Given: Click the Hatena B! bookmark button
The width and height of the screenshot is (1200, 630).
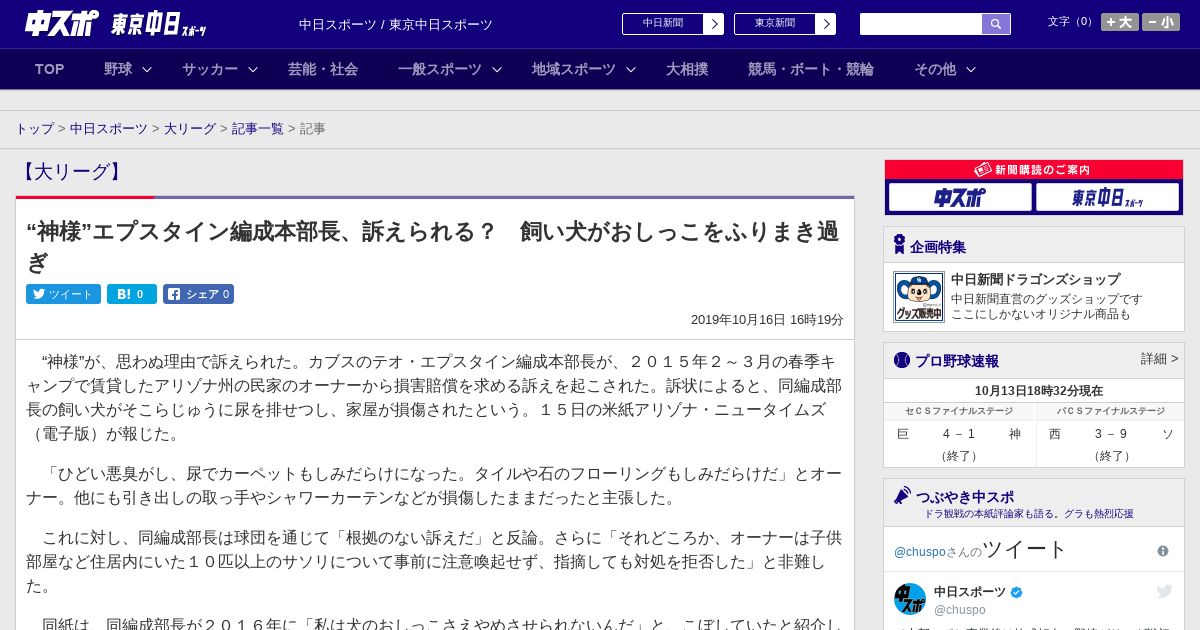Looking at the screenshot, I should 132,294.
